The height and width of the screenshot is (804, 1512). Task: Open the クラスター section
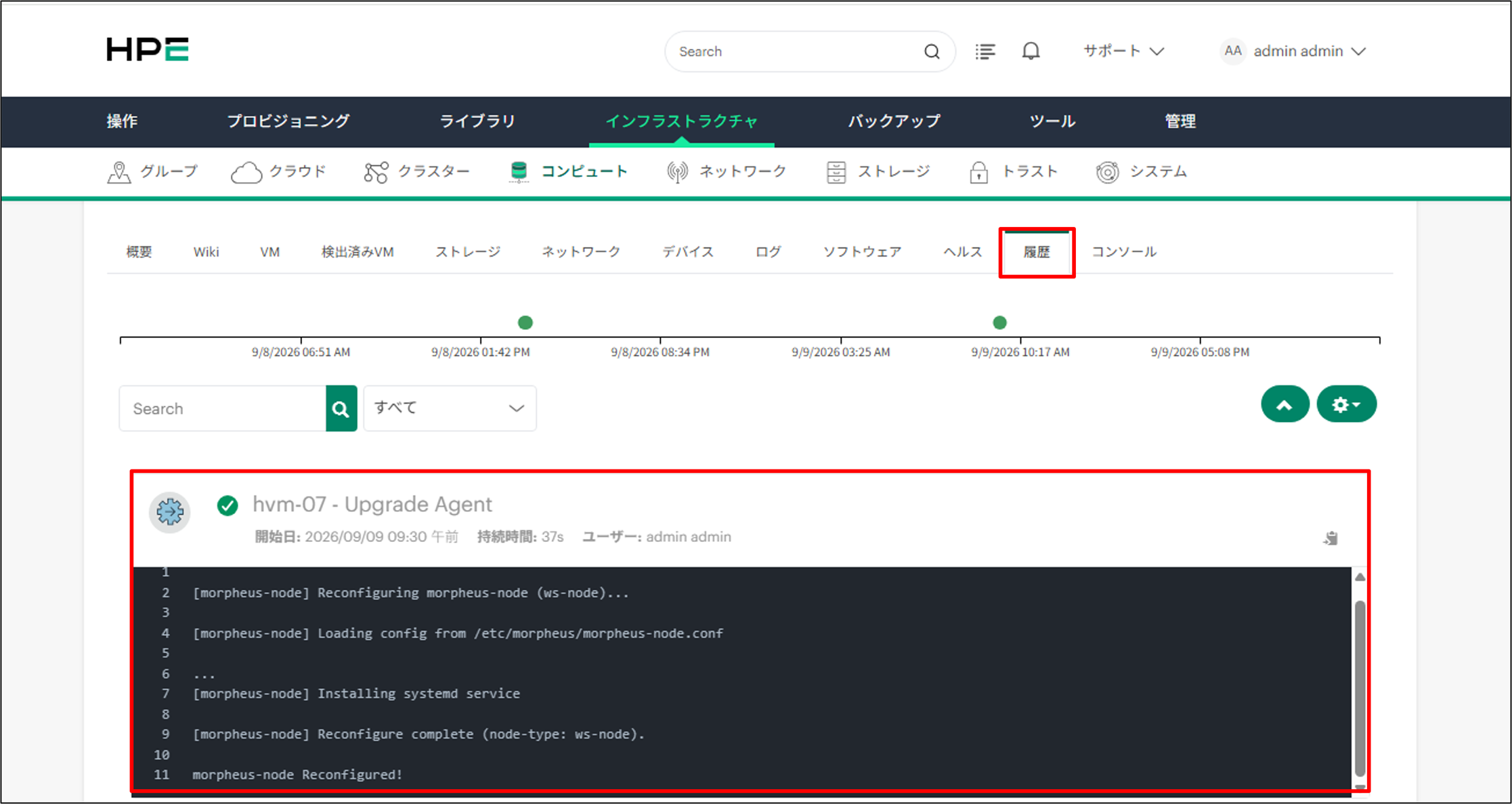click(416, 172)
